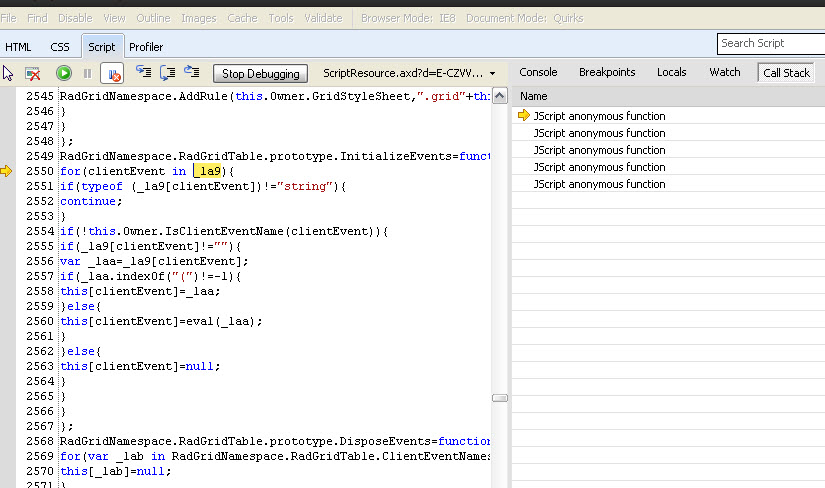Open the Tools menu
The image size is (825, 488).
point(281,18)
